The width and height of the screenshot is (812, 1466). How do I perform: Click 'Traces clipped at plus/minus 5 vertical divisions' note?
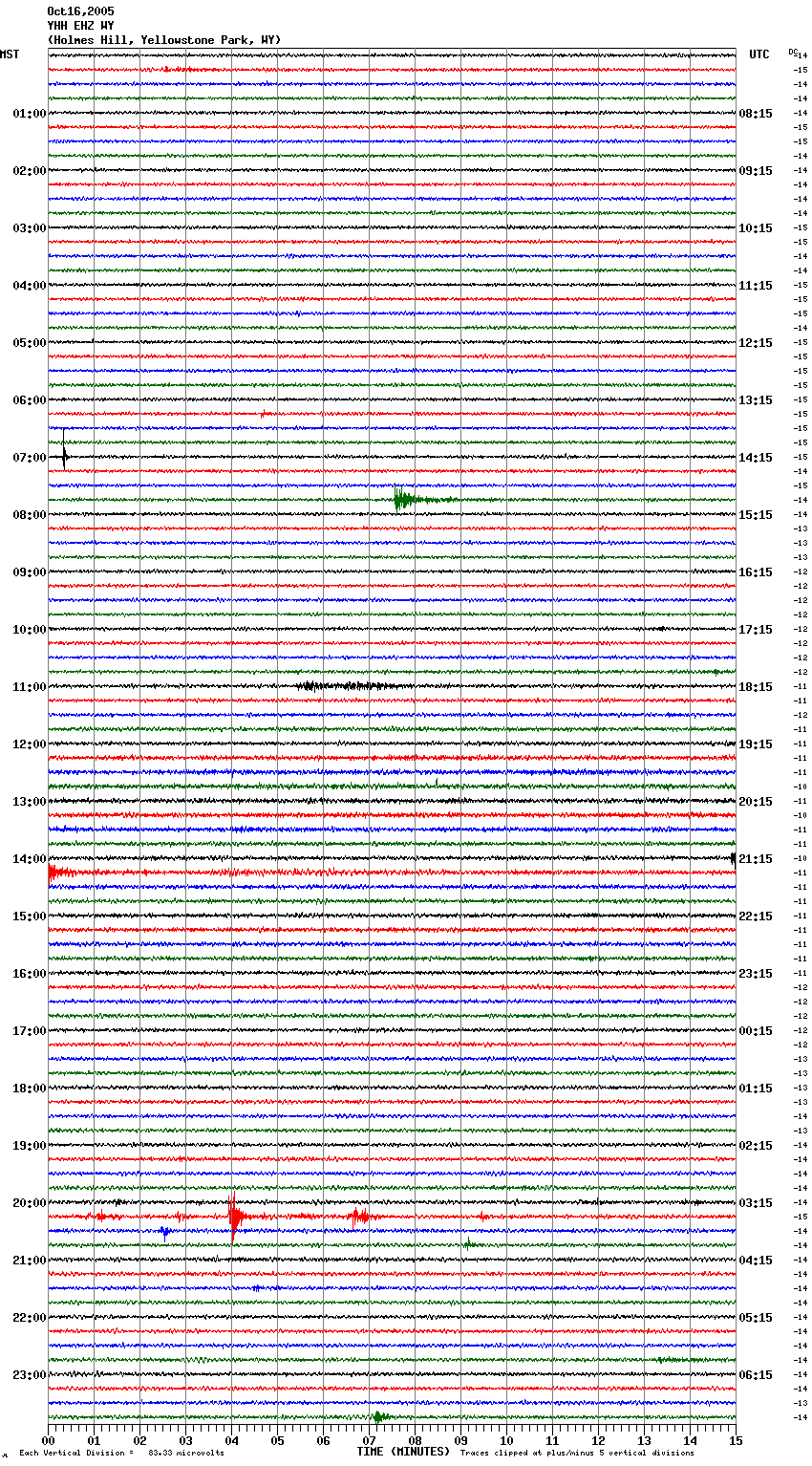click(x=577, y=1453)
